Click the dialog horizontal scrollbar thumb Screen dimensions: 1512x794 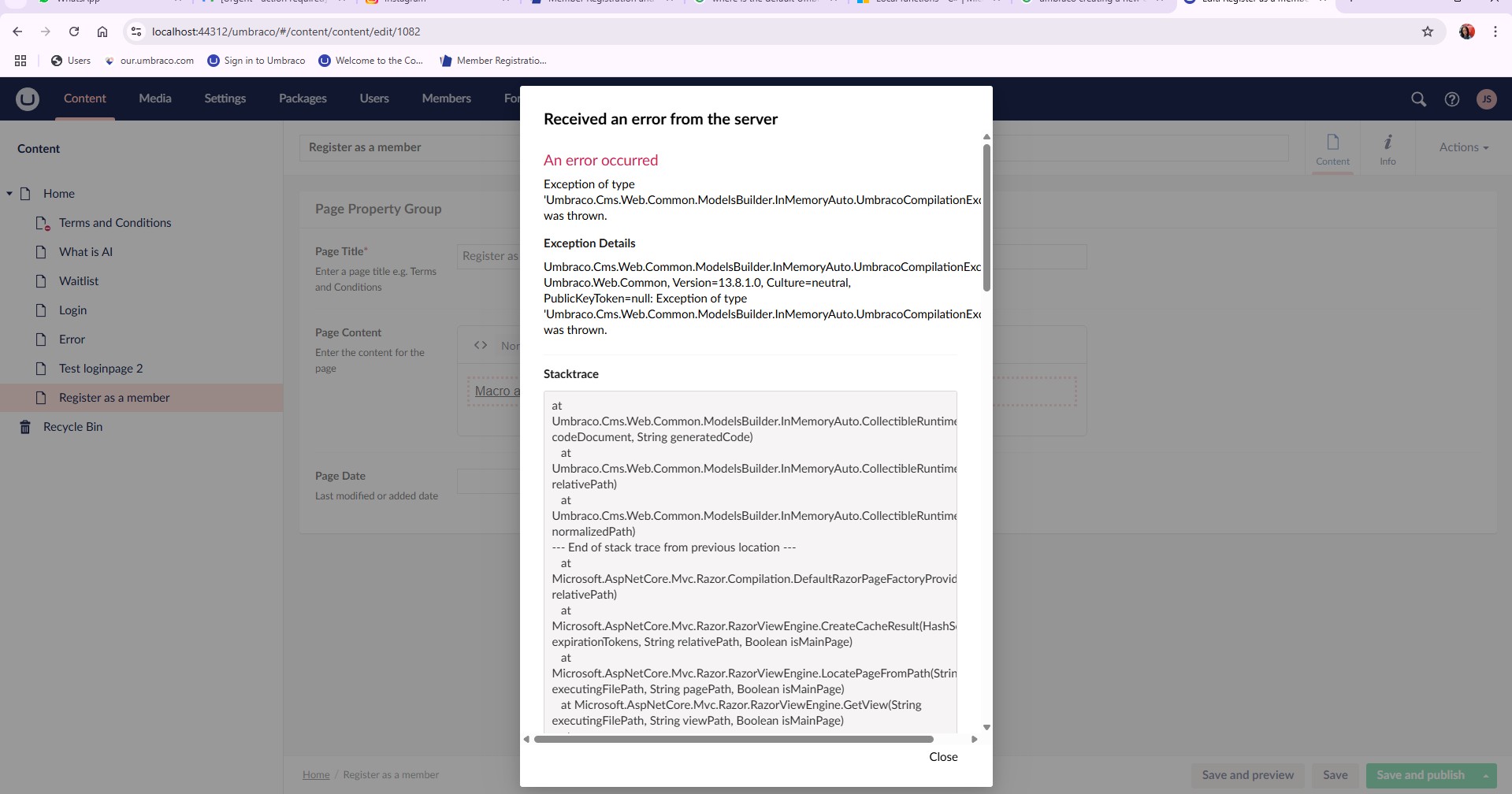click(x=734, y=740)
